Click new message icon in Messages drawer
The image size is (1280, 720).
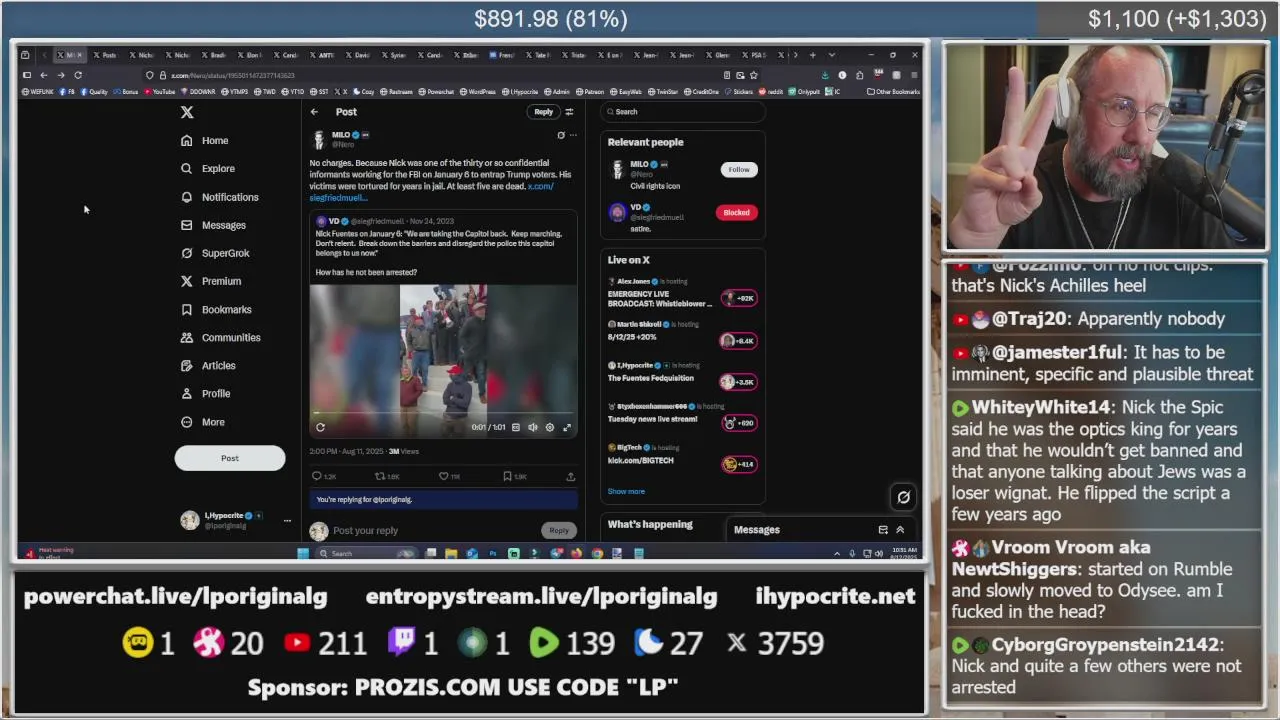coord(883,530)
